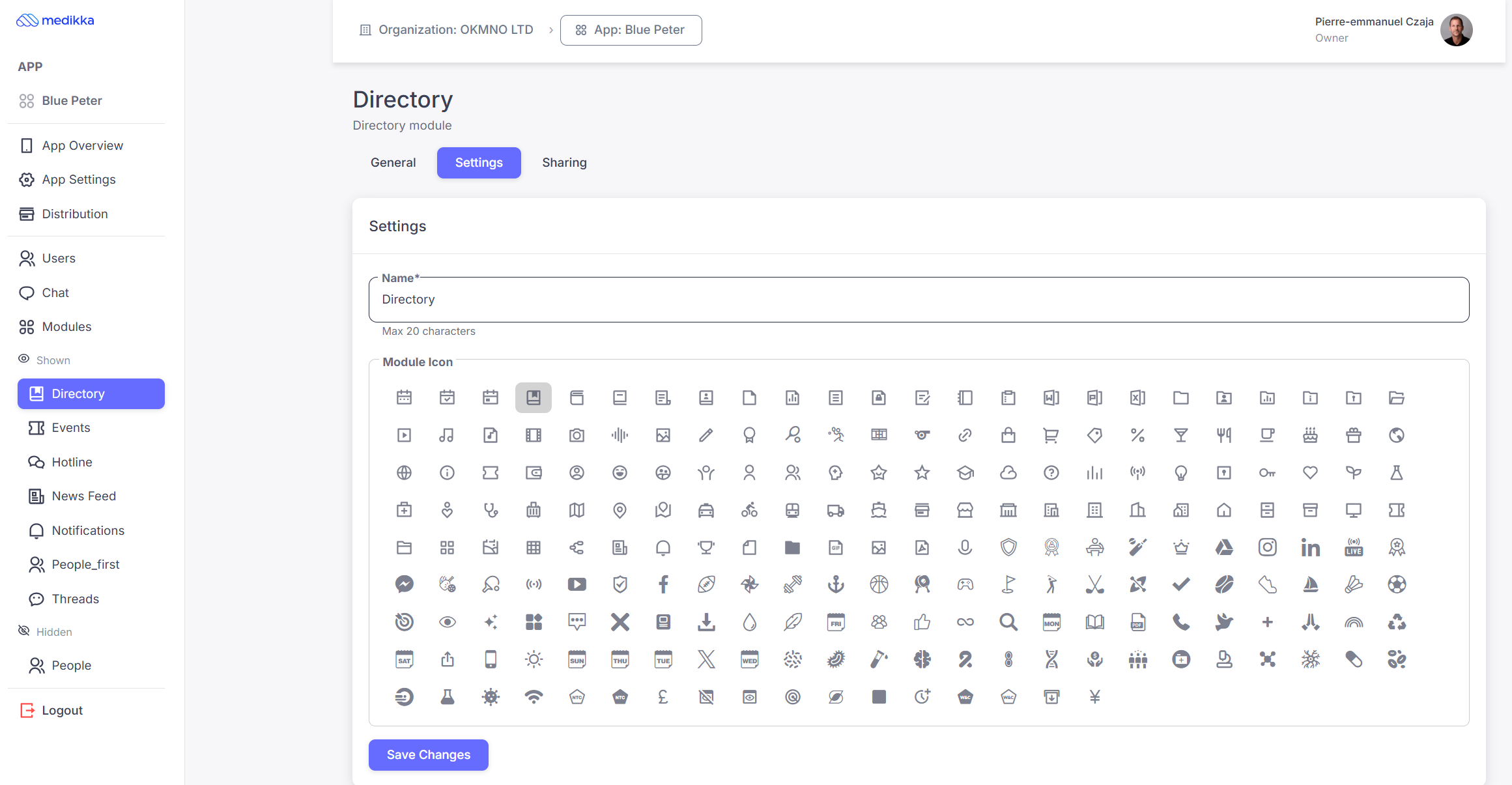Switch to the Sharing tab
The image size is (1512, 785).
click(x=564, y=163)
